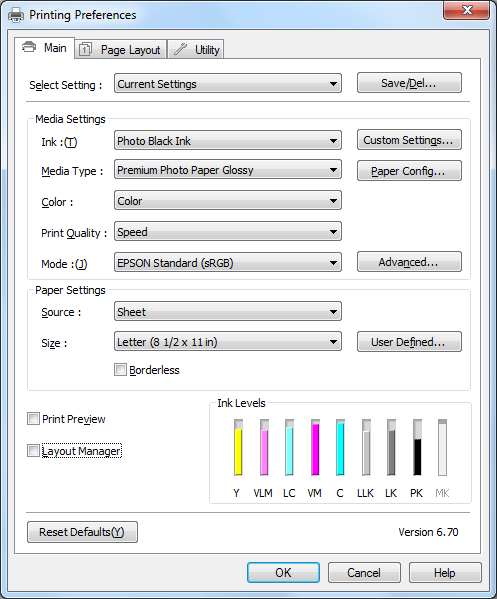497x599 pixels.
Task: Click the matte black (MK) ink level bar
Action: tap(442, 447)
